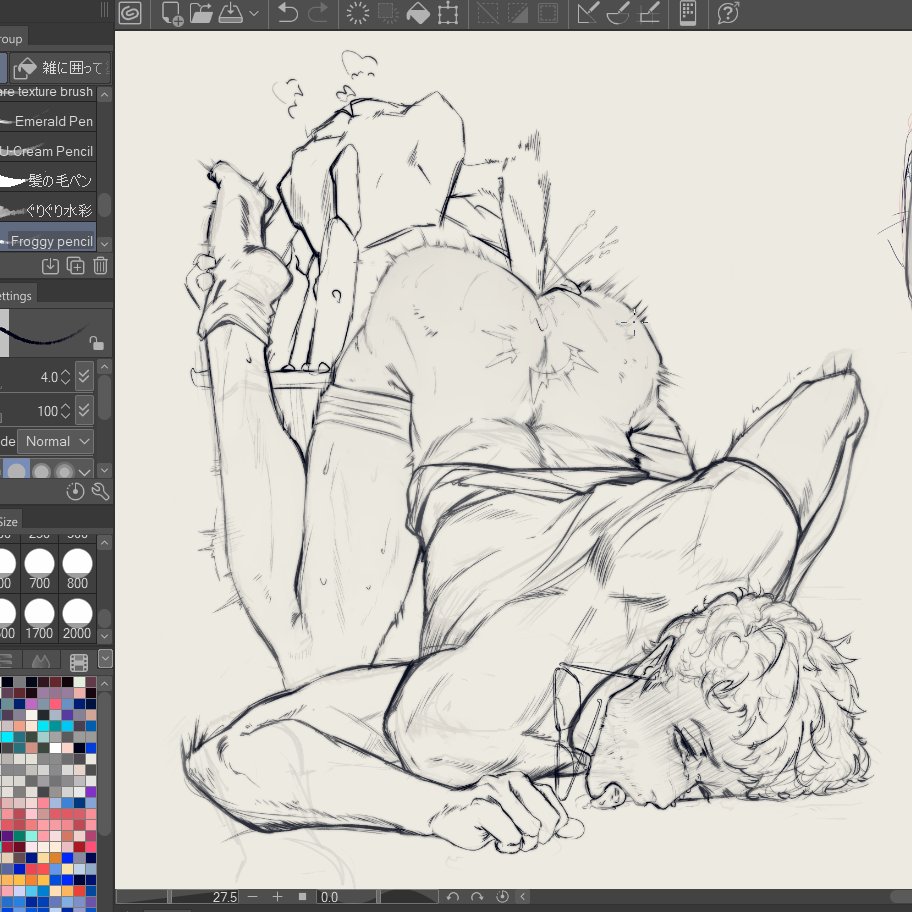Delete the selected sub tool

coord(101,266)
